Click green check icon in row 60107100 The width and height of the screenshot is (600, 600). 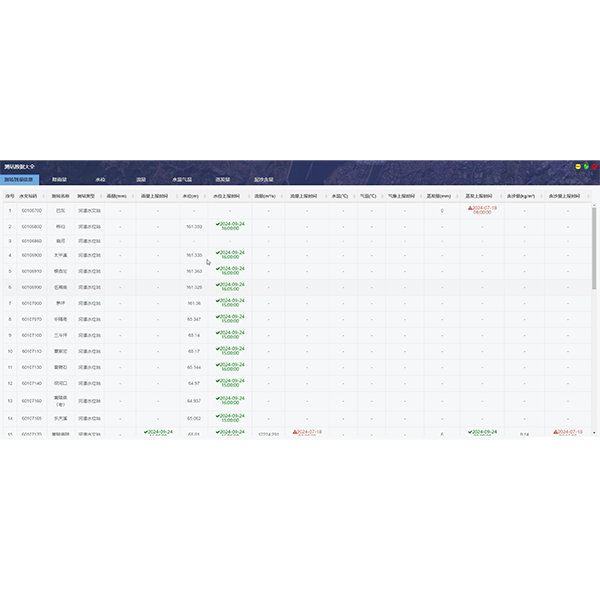(218, 333)
